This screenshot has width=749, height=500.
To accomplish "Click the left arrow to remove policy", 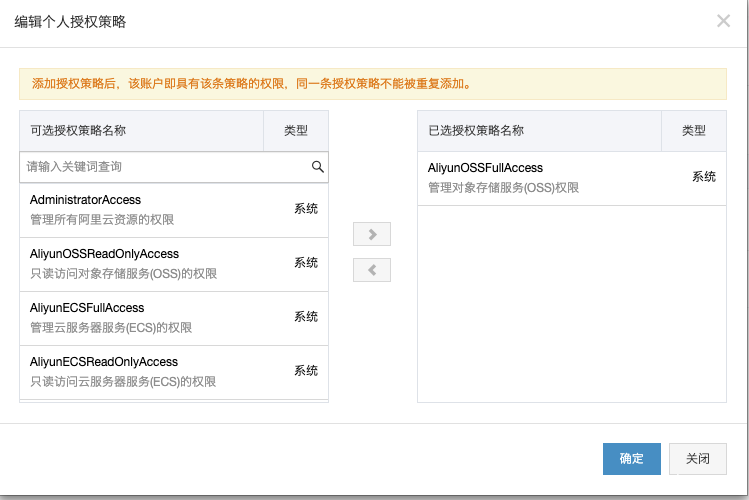I will (372, 270).
